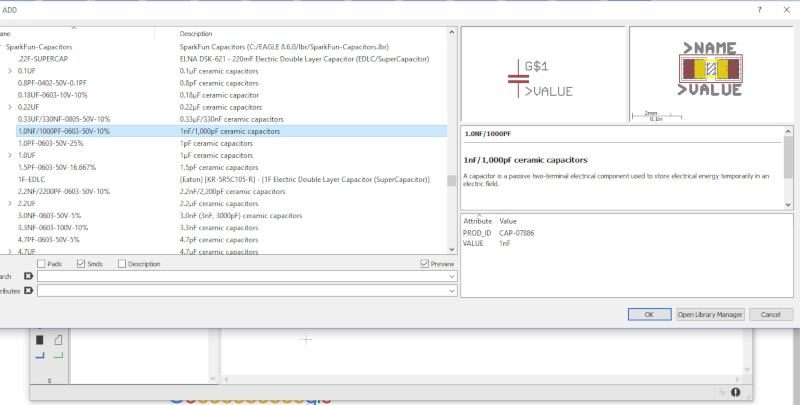Select the green corner-line tool in background window

(58, 355)
